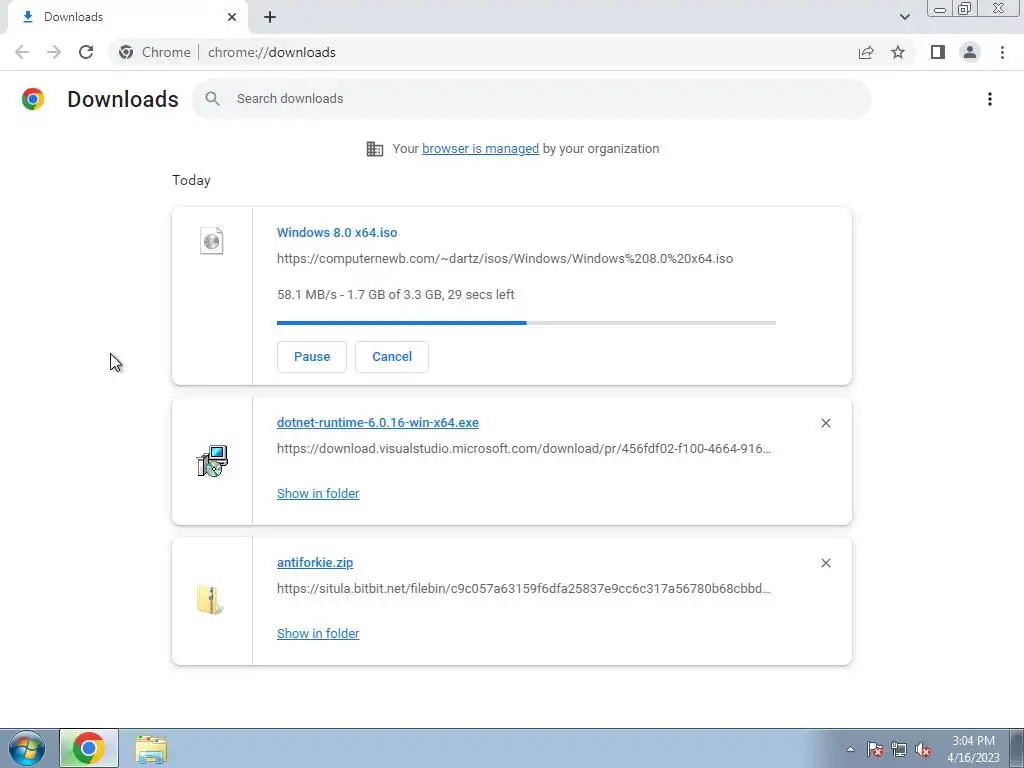Open dotnet-runtime-6.0.16-win-x64.exe
The width and height of the screenshot is (1024, 768).
click(x=377, y=423)
